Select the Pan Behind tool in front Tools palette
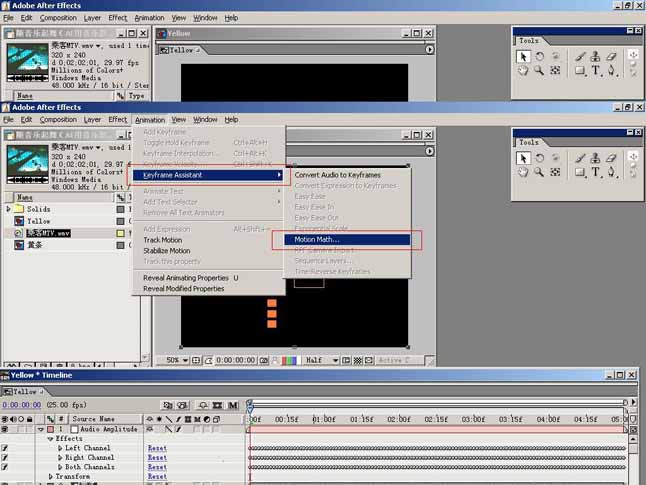Image resolution: width=646 pixels, height=485 pixels. click(555, 172)
